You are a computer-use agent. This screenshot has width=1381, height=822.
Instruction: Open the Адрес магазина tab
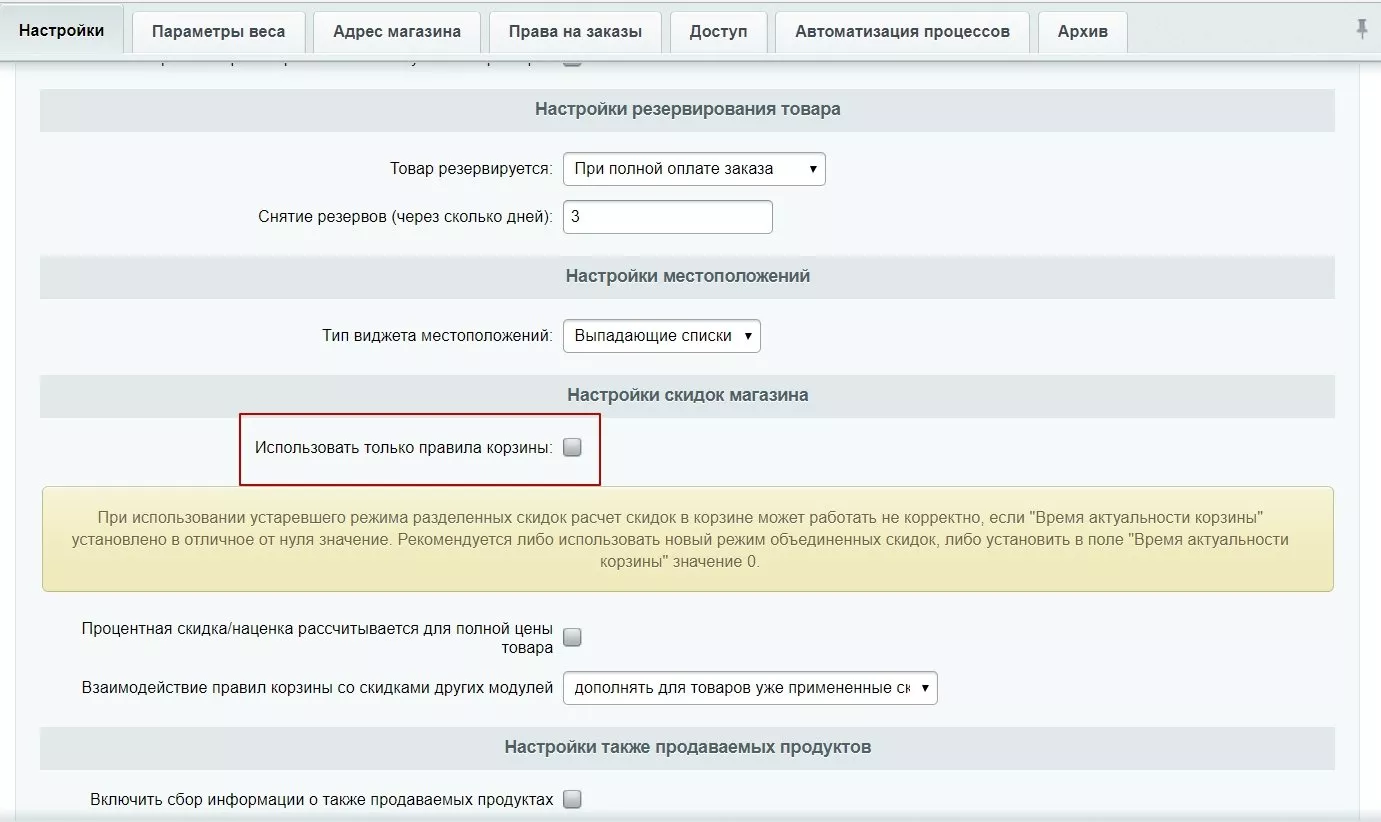(x=397, y=31)
